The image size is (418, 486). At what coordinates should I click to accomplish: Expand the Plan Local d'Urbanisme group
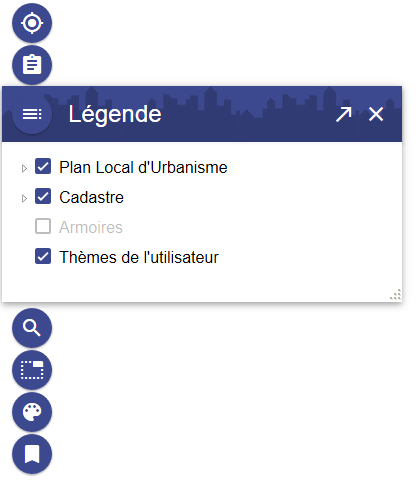[24, 168]
